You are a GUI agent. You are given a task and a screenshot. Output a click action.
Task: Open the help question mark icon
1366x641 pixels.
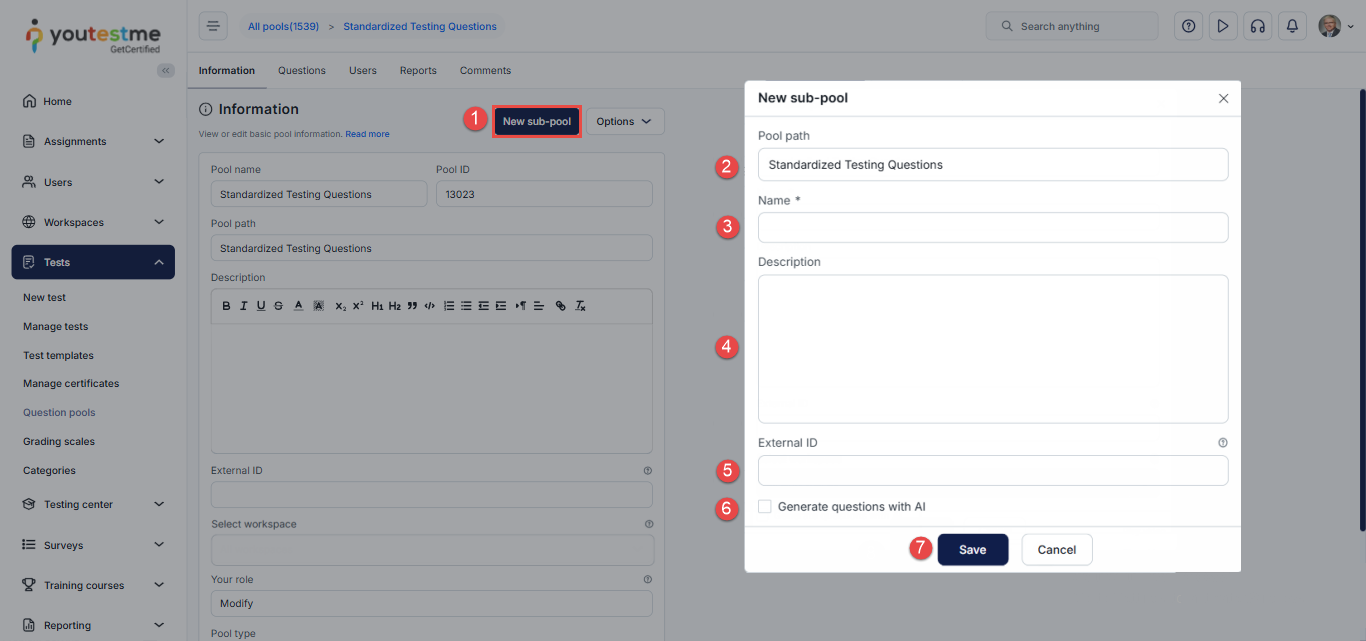[1188, 26]
